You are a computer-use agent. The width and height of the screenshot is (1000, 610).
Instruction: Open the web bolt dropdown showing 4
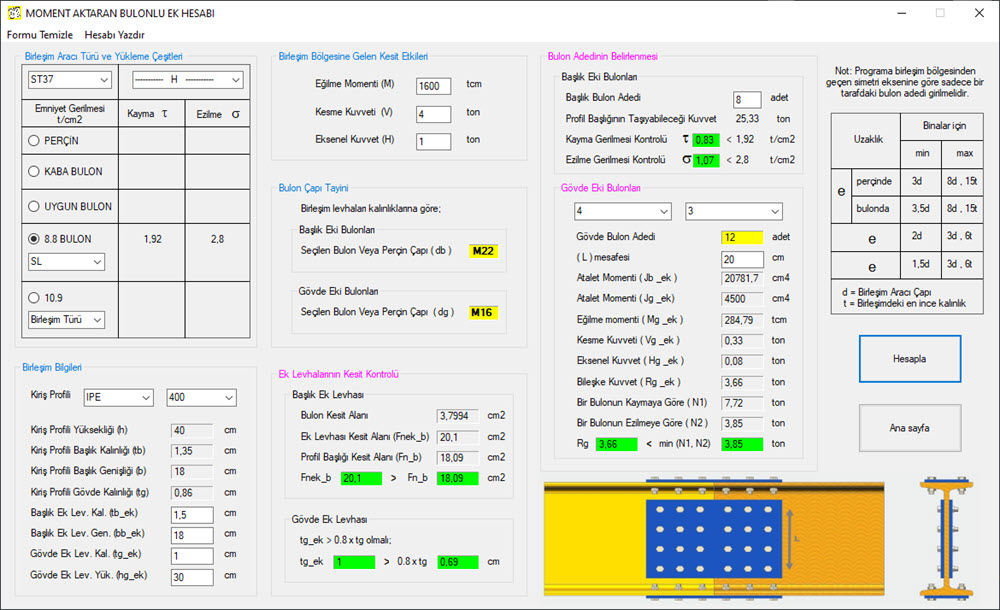622,211
